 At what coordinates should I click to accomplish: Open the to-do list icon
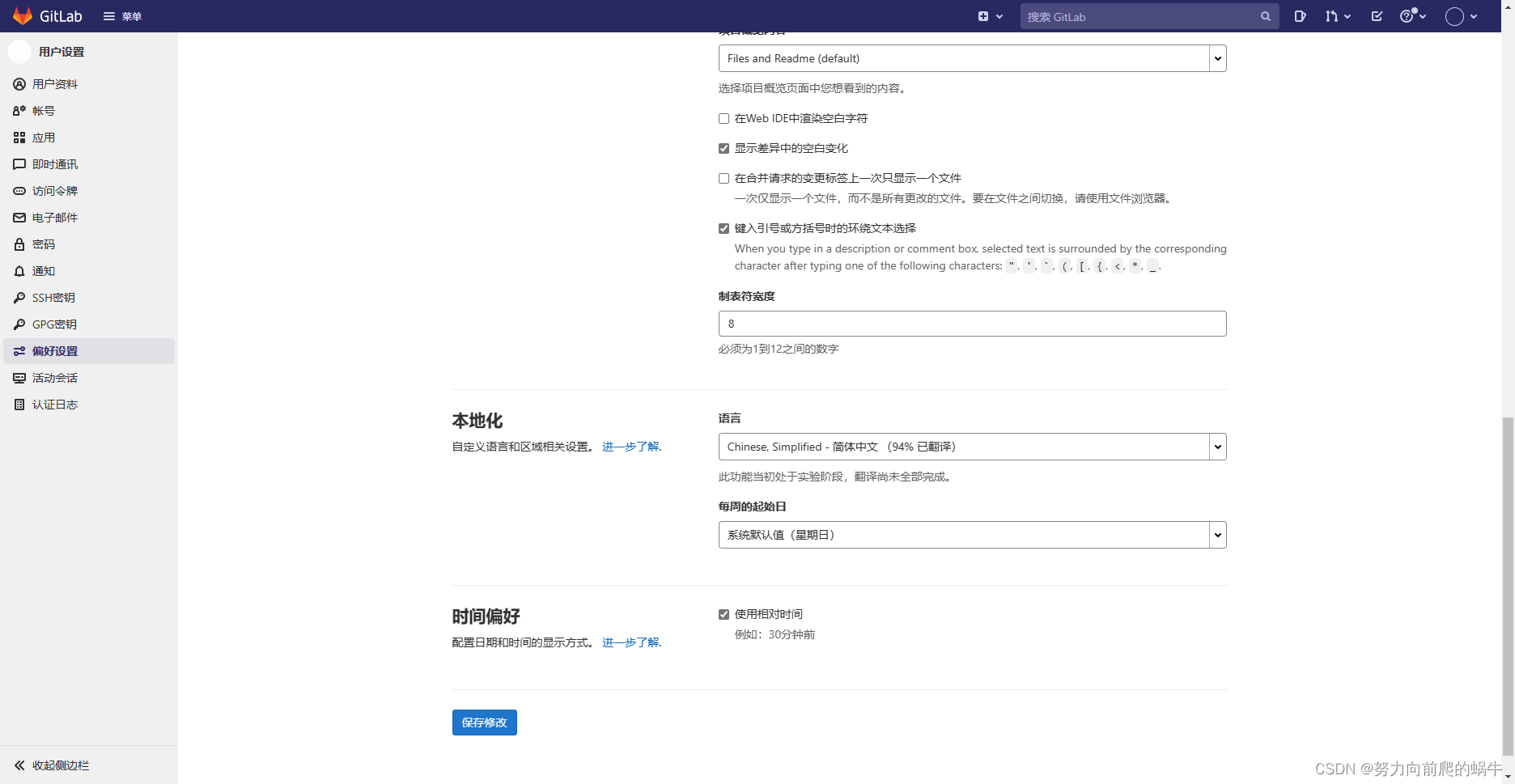(x=1377, y=16)
